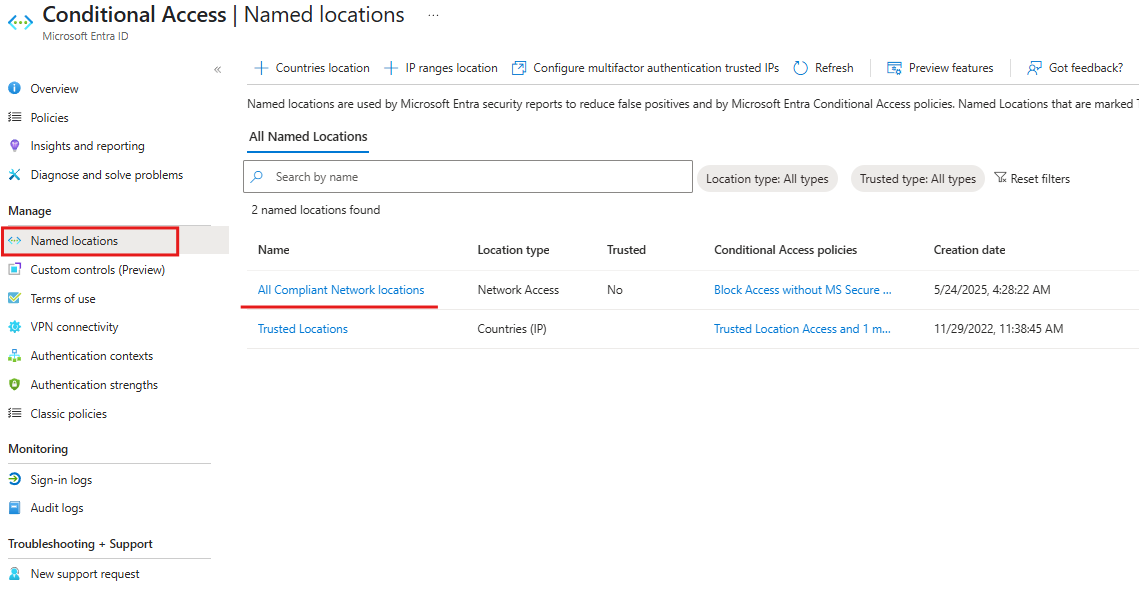View the Audit logs
This screenshot has width=1139, height=592.
[56, 507]
